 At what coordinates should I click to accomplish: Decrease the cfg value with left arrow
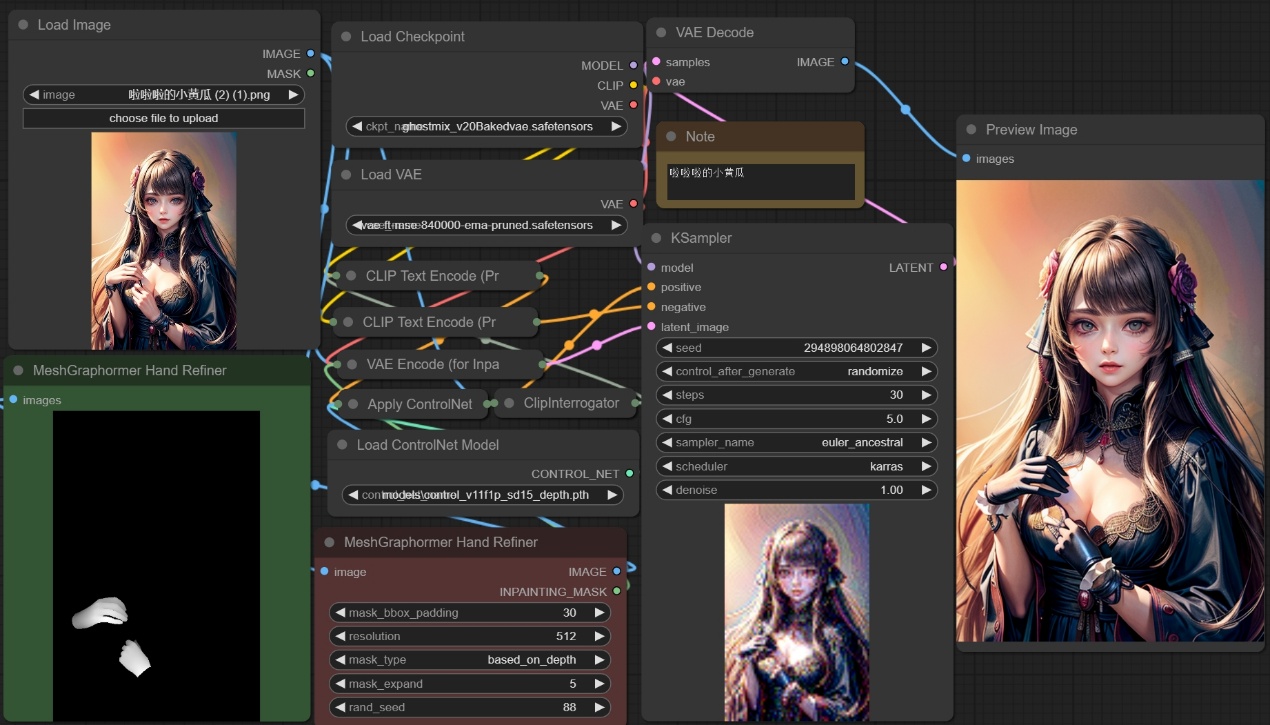coord(666,419)
